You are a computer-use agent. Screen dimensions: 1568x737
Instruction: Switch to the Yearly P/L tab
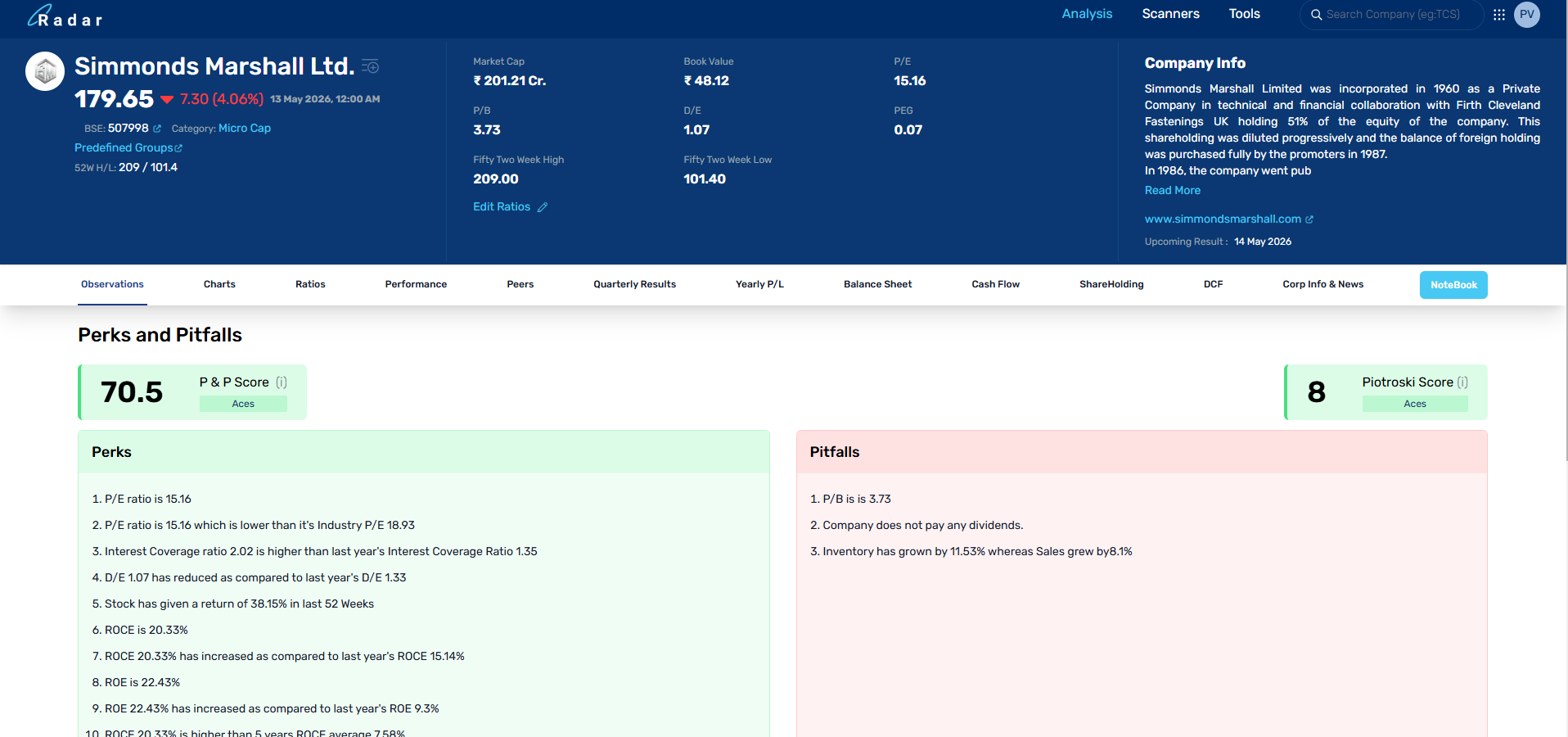pyautogui.click(x=759, y=284)
